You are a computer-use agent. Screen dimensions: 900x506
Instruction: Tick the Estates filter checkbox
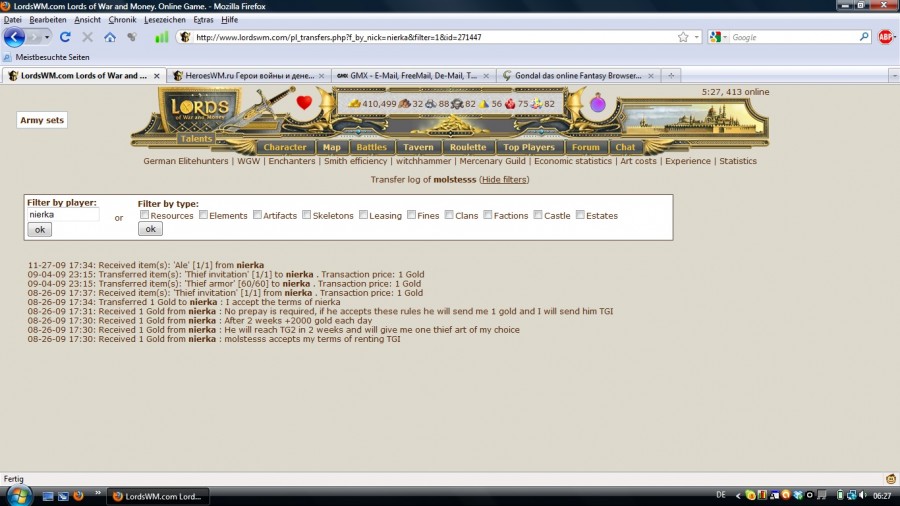pos(580,215)
